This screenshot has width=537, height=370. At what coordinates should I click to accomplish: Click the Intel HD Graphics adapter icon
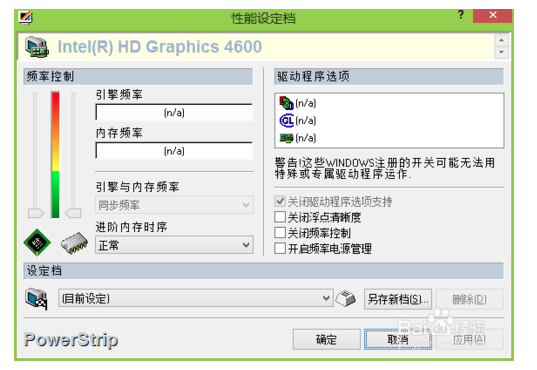coord(37,47)
